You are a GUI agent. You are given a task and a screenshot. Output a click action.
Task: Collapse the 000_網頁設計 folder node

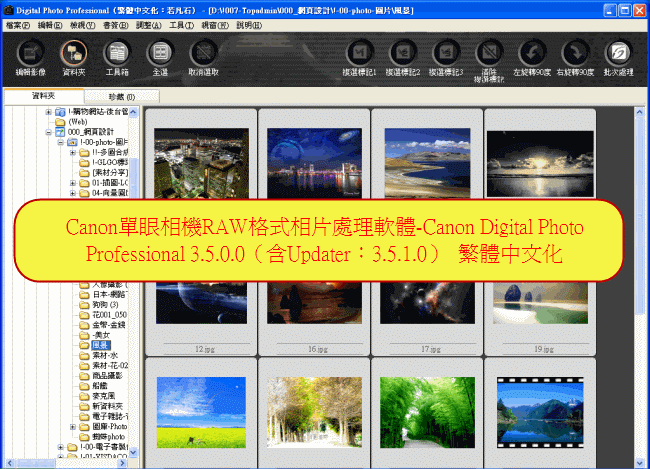click(x=48, y=131)
